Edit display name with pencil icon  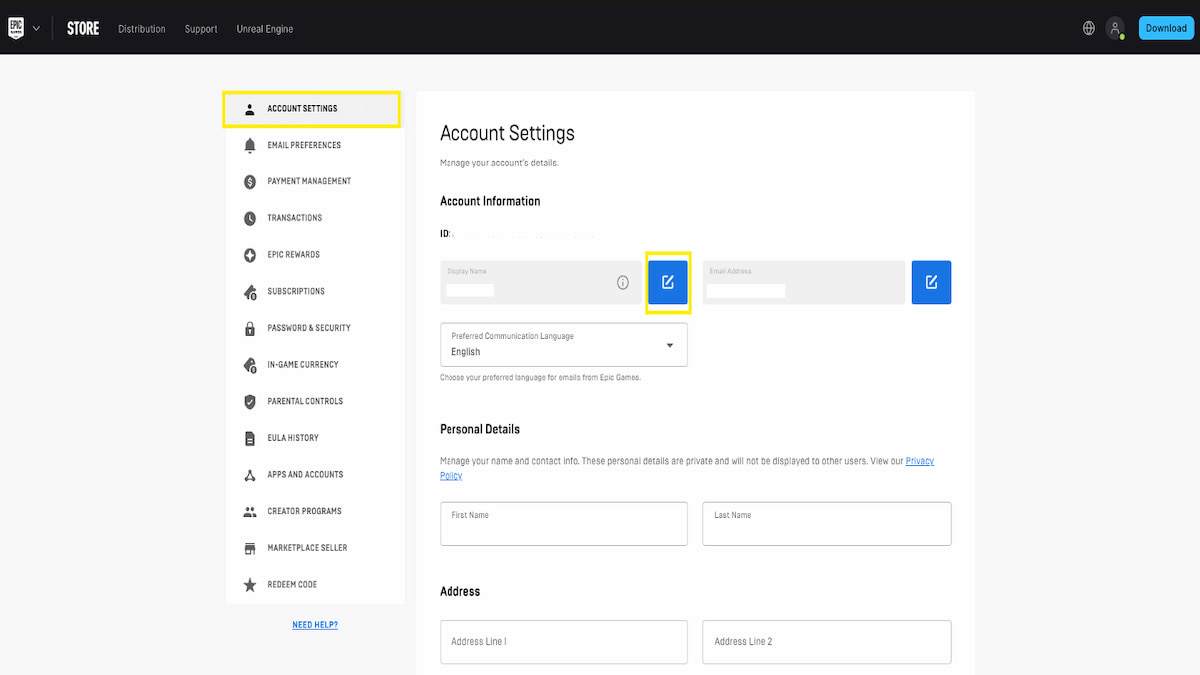667,282
